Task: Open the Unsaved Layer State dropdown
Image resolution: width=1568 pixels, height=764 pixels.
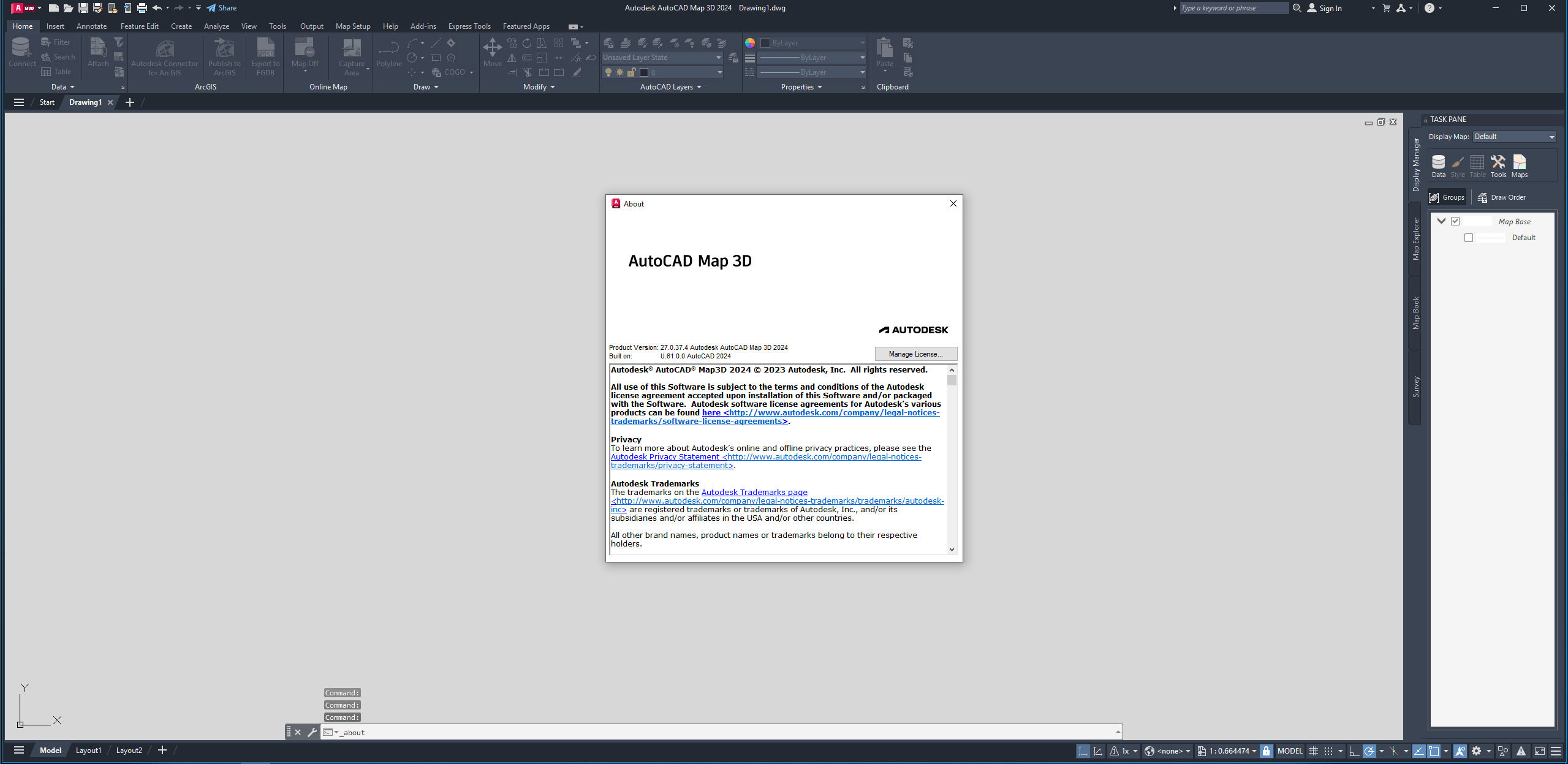Action: tap(718, 57)
